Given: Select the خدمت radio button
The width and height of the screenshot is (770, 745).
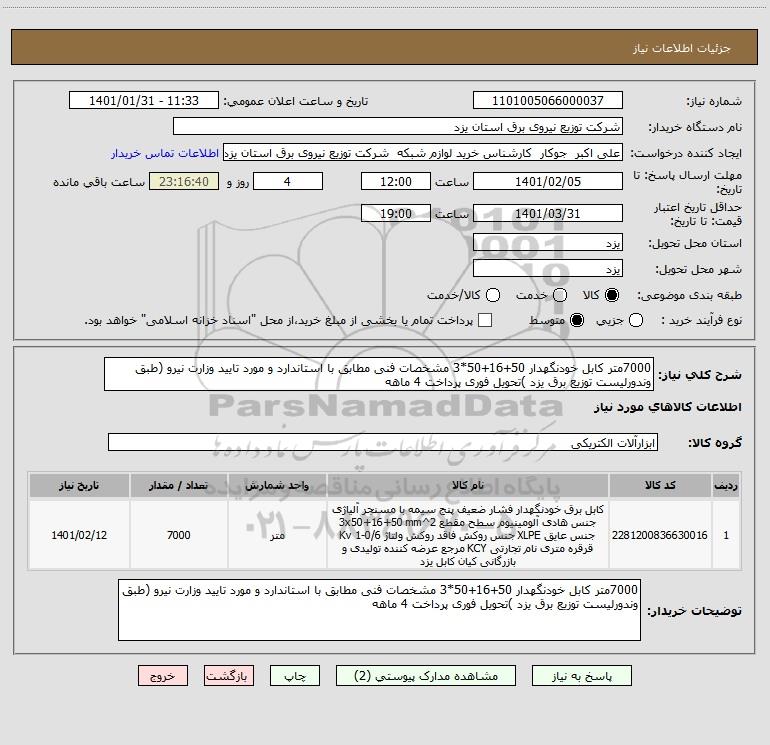Looking at the screenshot, I should (560, 295).
